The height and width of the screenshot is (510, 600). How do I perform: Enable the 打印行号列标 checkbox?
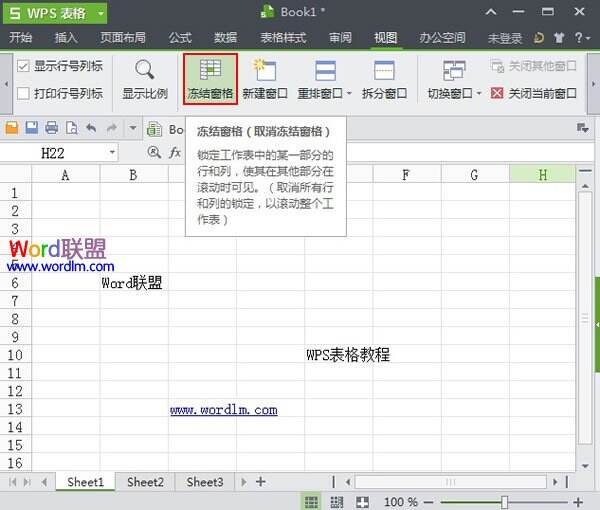point(23,93)
